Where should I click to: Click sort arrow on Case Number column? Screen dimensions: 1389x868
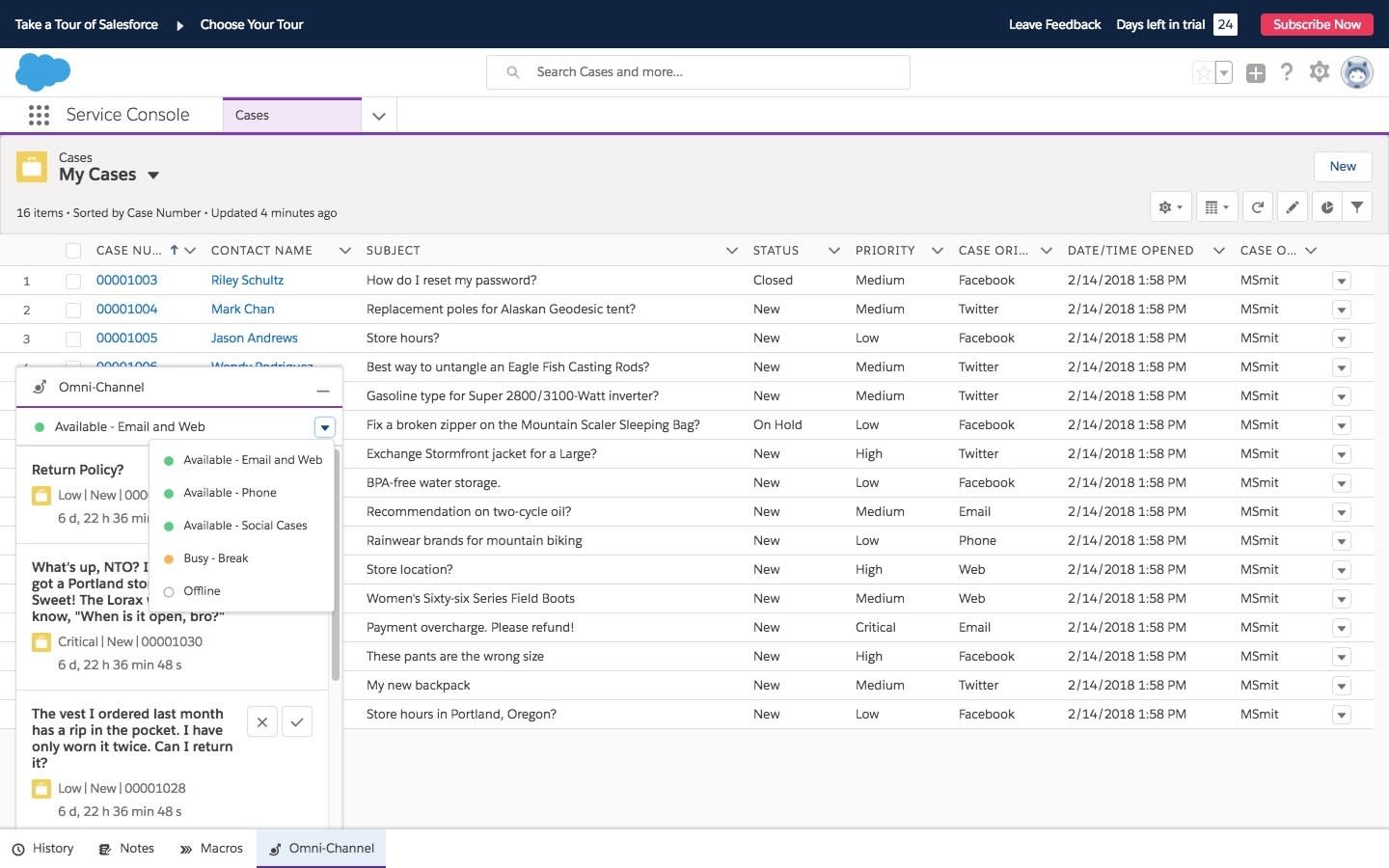(174, 250)
